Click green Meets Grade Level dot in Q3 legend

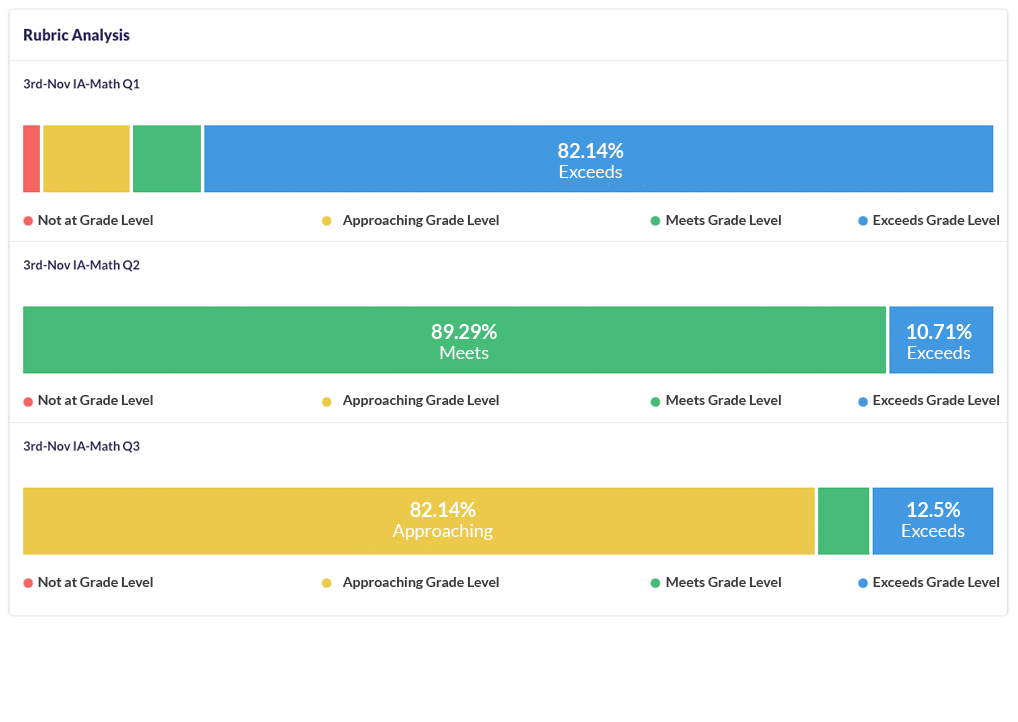click(x=656, y=583)
